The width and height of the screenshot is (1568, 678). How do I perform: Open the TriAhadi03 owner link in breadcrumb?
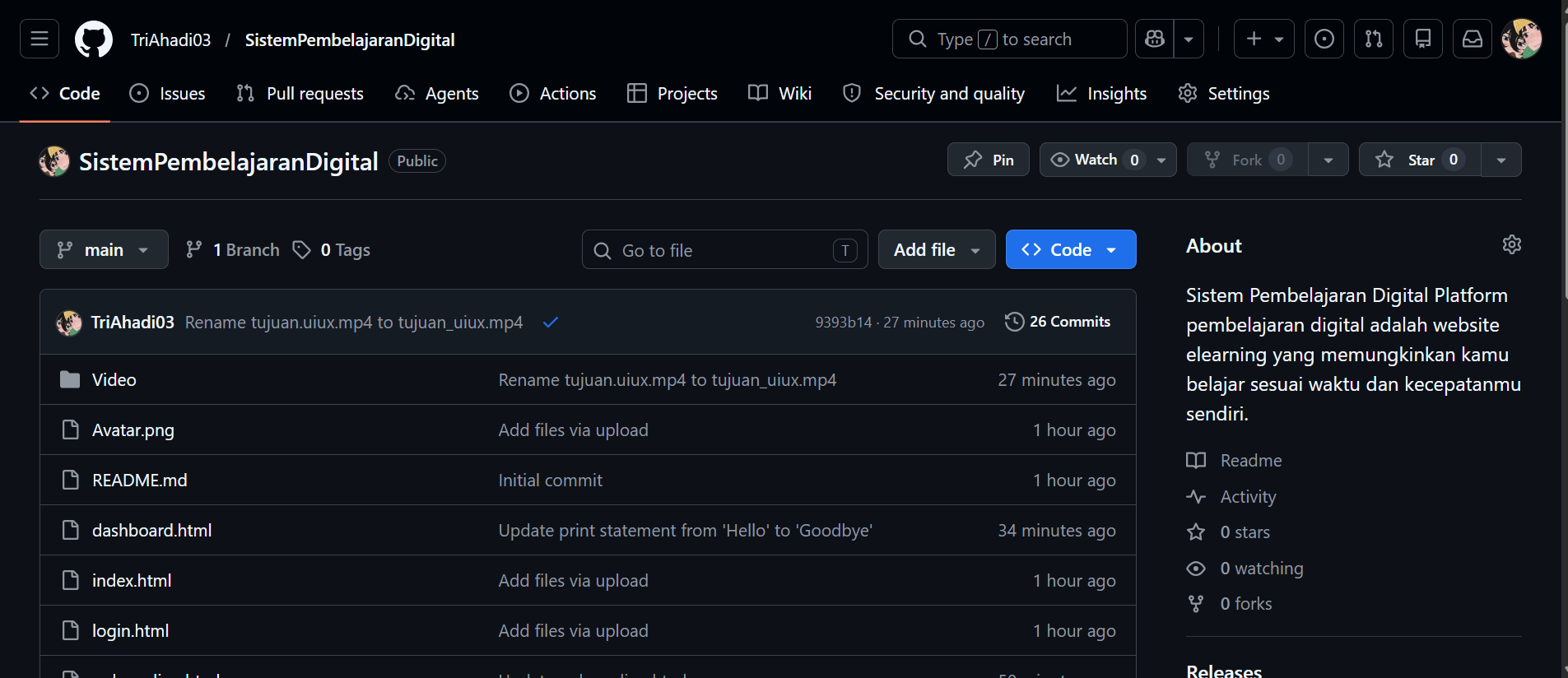click(x=171, y=39)
